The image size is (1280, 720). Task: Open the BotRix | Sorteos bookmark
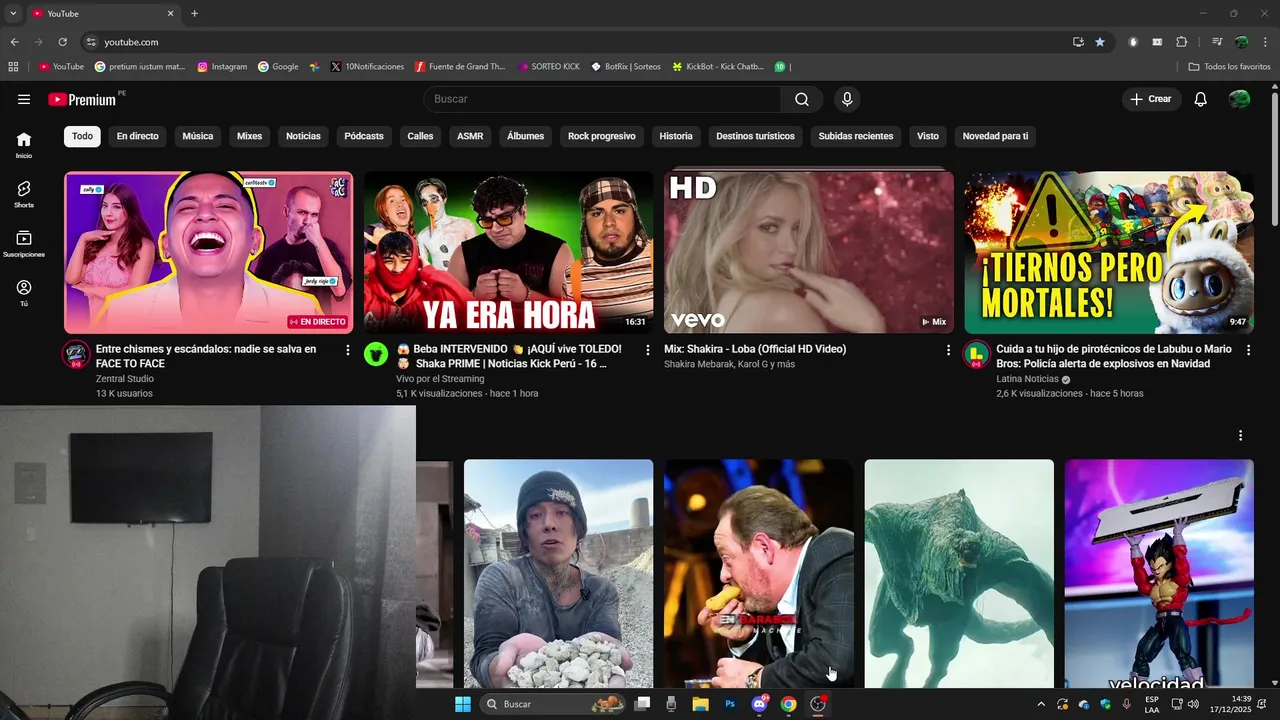[x=626, y=66]
